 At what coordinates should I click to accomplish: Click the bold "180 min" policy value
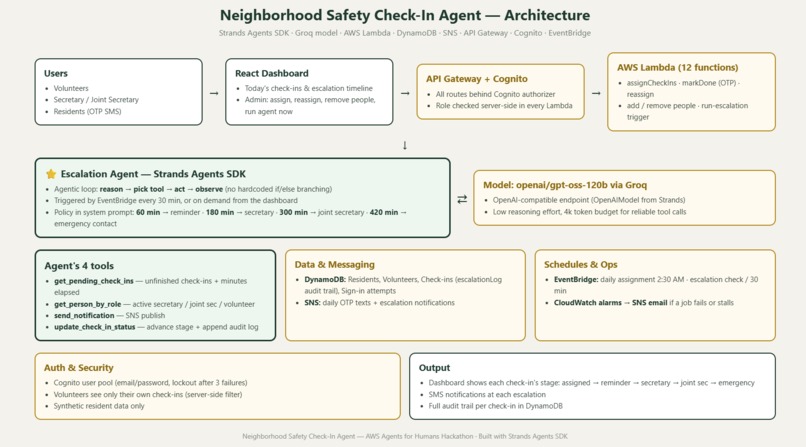click(219, 212)
